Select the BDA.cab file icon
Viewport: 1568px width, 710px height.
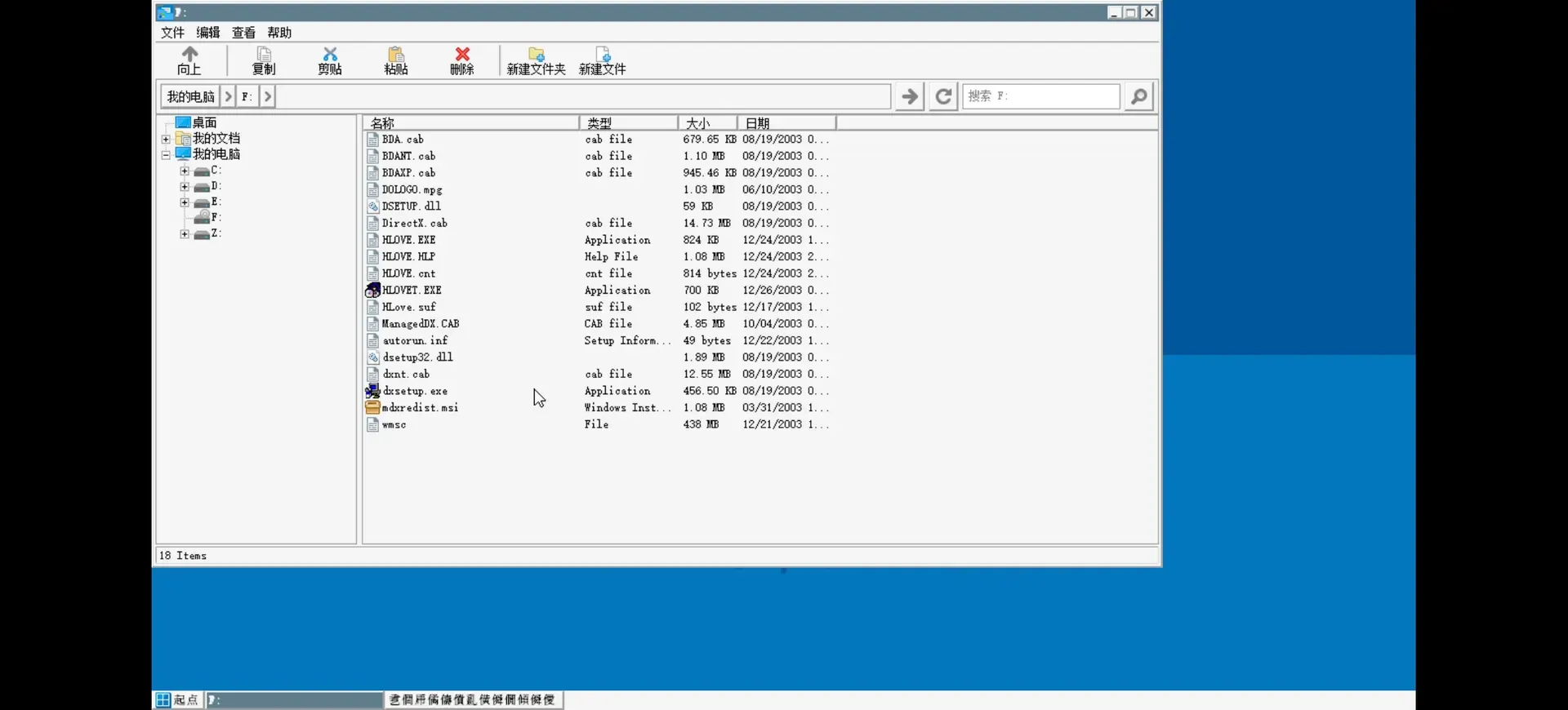point(372,140)
